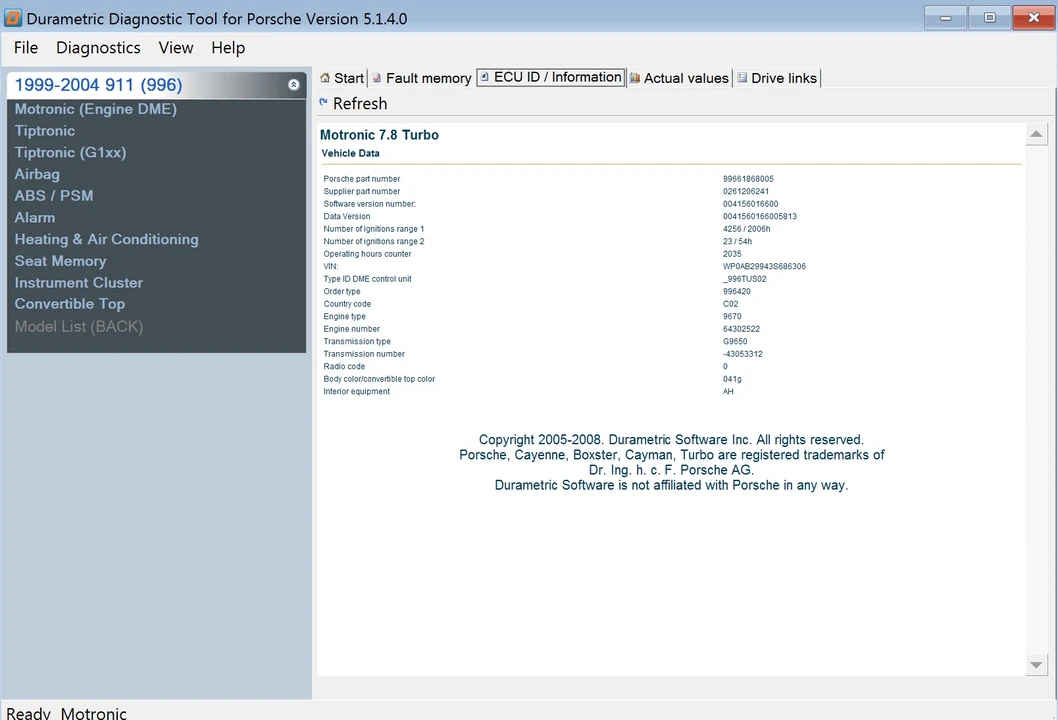Click the ECU ID / Information tab icon
The image size is (1058, 720).
[x=484, y=77]
